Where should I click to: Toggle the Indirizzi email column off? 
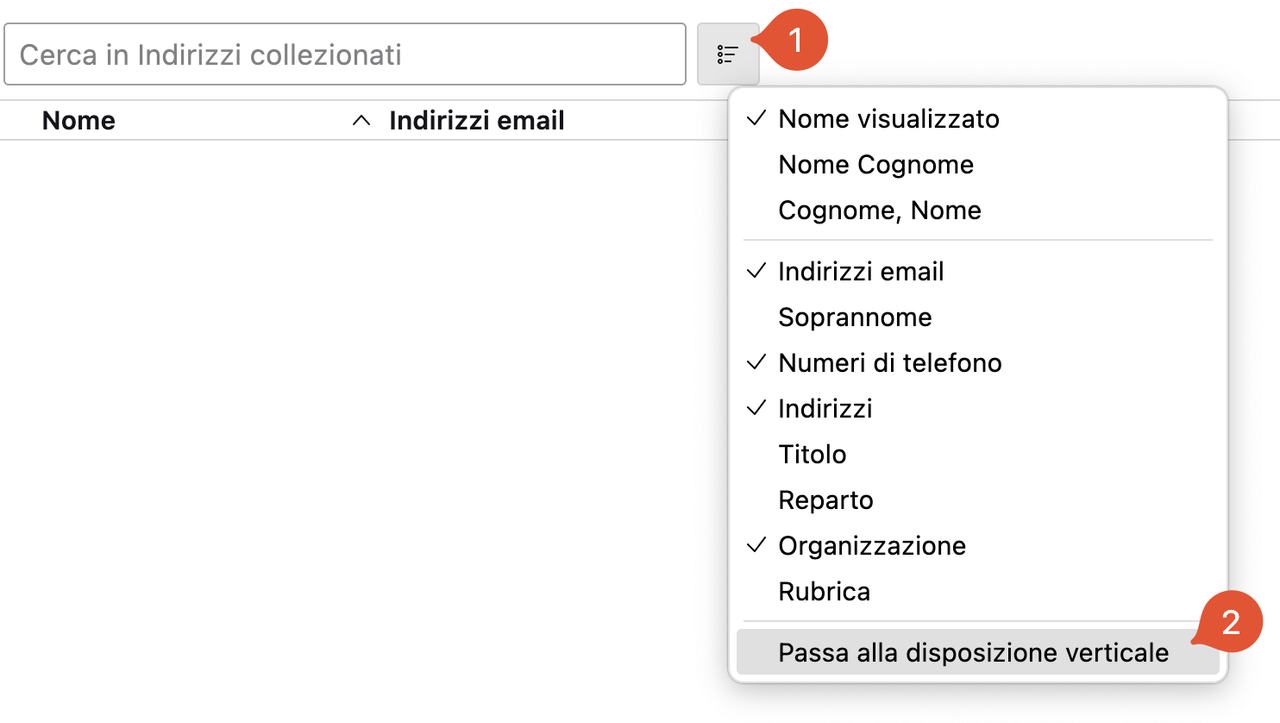[978, 272]
